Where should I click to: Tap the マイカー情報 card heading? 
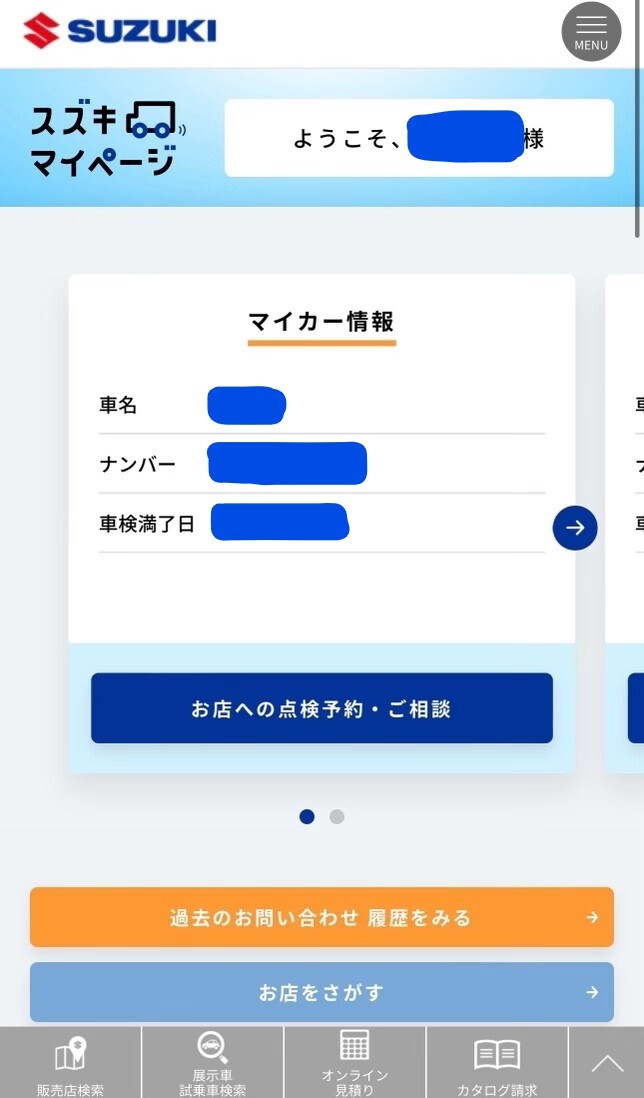pos(322,322)
